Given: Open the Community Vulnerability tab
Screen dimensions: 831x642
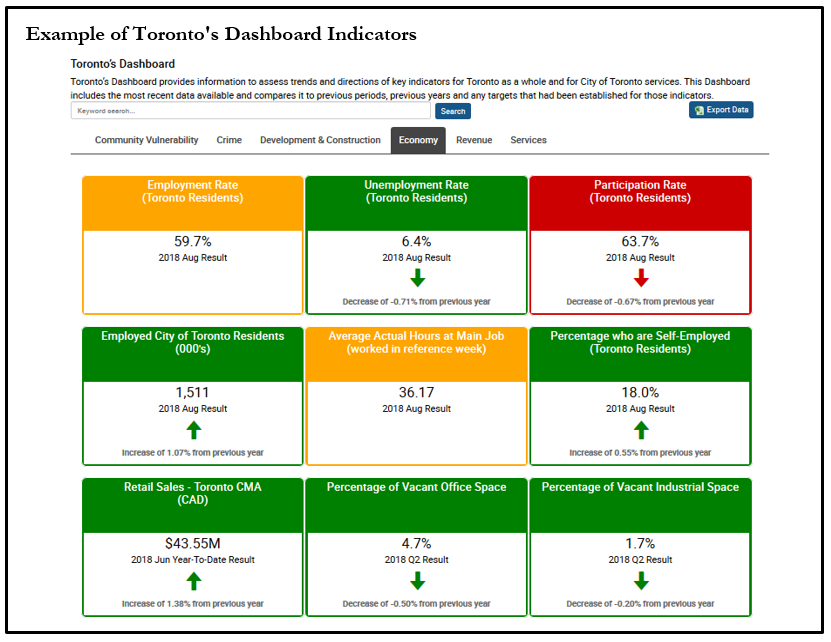Looking at the screenshot, I should point(146,140).
